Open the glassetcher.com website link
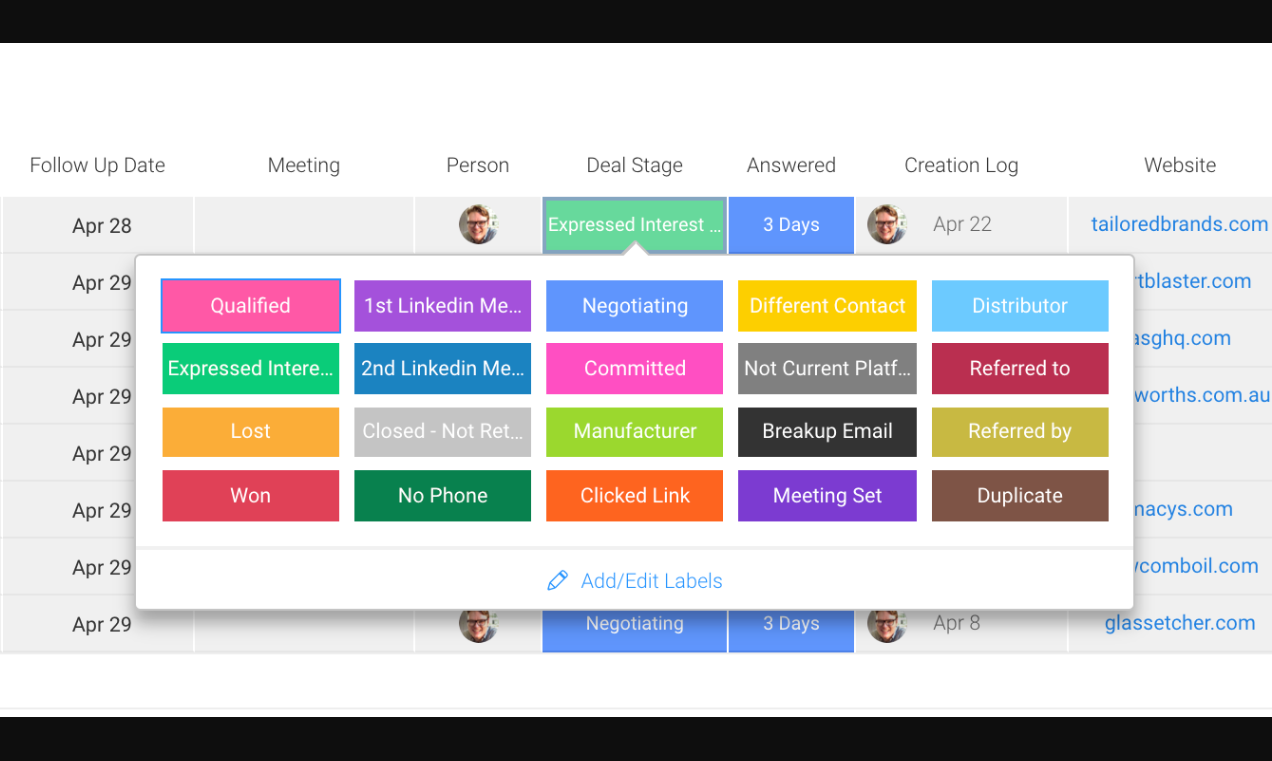This screenshot has width=1272, height=761. (x=1180, y=623)
